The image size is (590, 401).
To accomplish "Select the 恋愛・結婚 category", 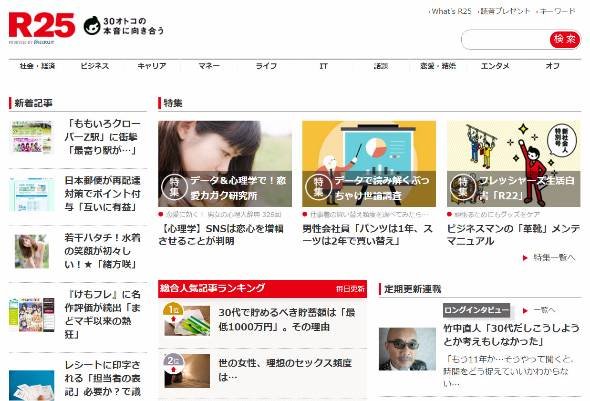I will tap(438, 66).
